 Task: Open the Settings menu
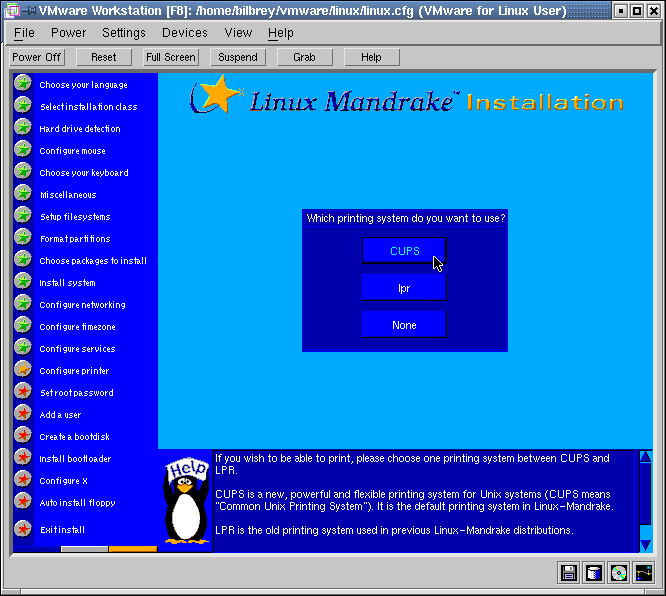(x=124, y=33)
